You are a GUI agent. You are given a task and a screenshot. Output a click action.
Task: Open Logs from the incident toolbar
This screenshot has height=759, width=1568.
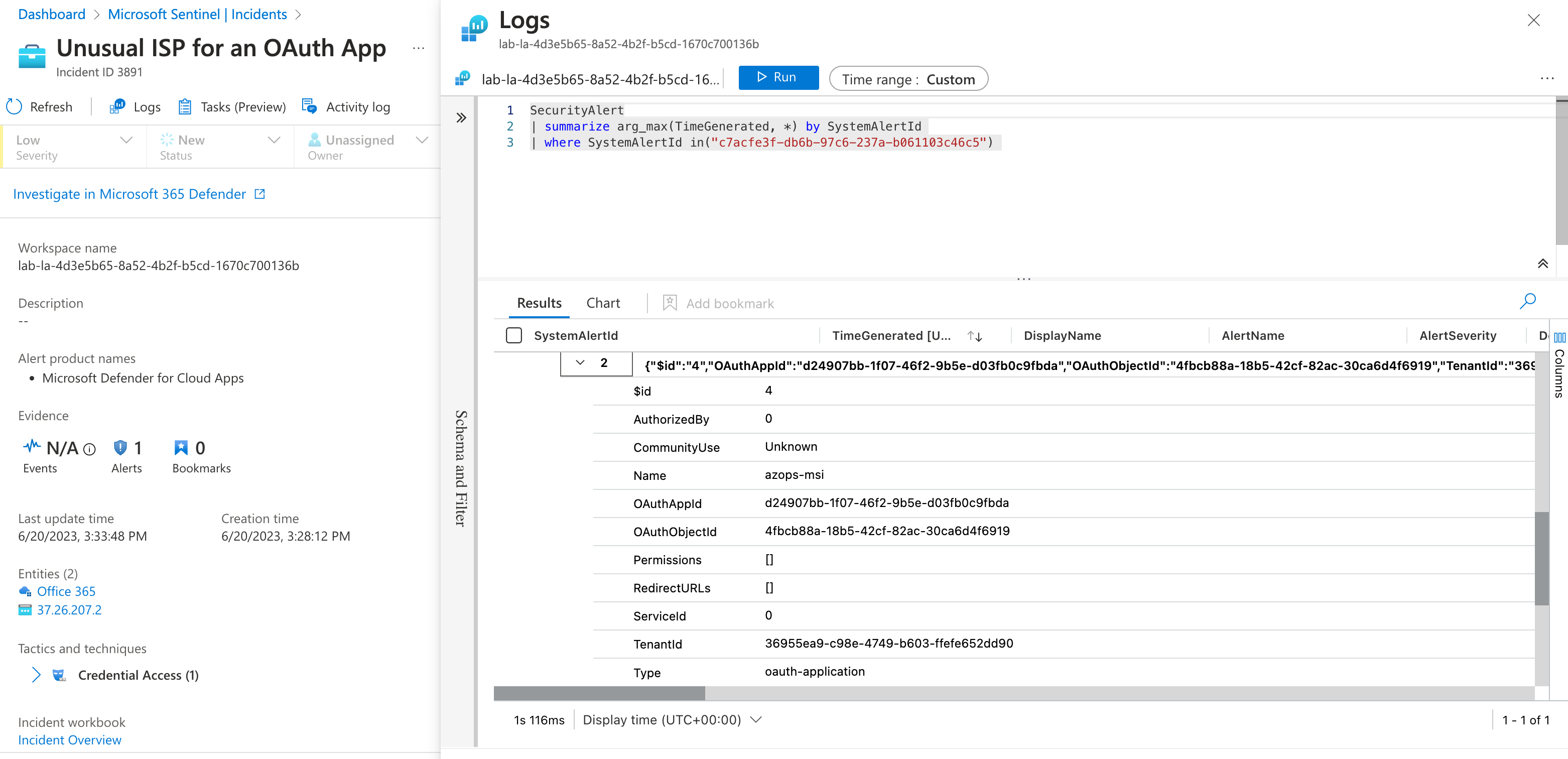135,106
